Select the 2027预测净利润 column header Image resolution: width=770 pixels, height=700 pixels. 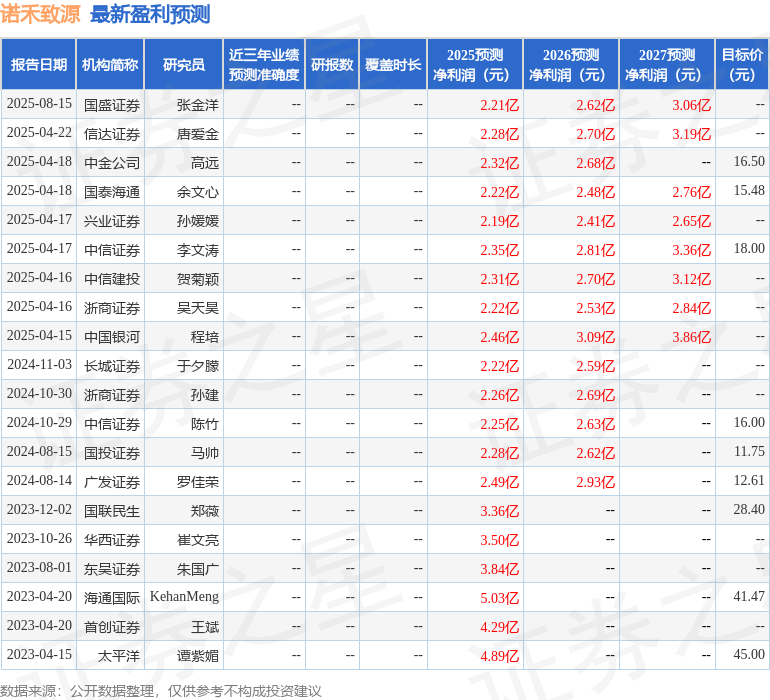pyautogui.click(x=667, y=64)
